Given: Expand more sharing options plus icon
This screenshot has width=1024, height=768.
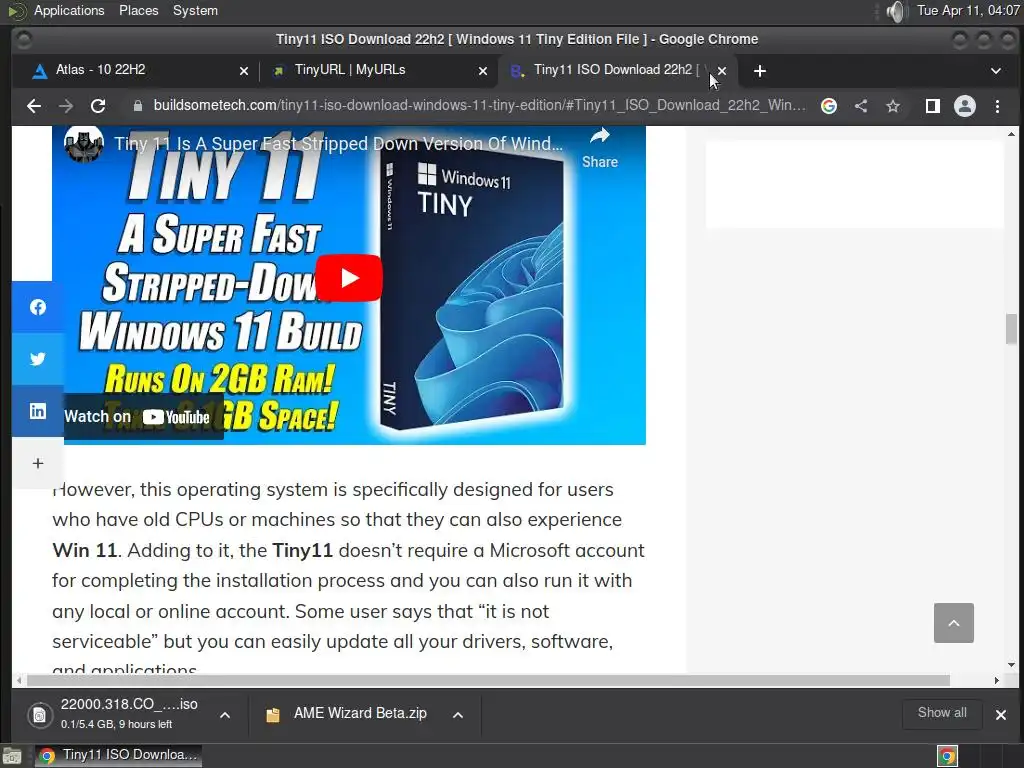Looking at the screenshot, I should coord(38,463).
